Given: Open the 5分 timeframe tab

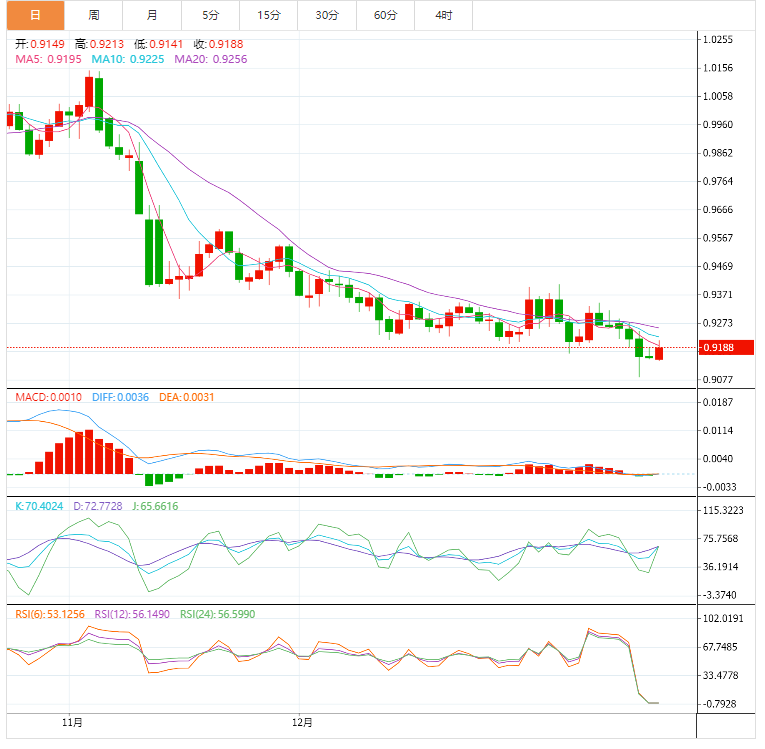Looking at the screenshot, I should [210, 15].
